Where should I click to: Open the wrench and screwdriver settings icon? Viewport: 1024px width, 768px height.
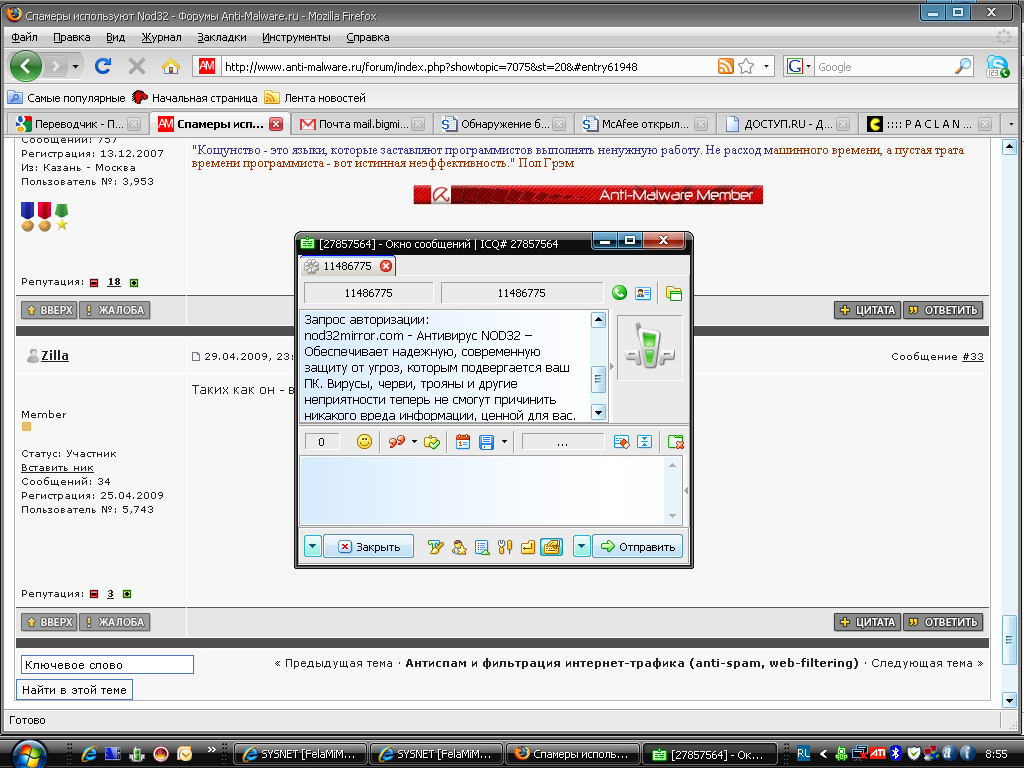pos(505,547)
